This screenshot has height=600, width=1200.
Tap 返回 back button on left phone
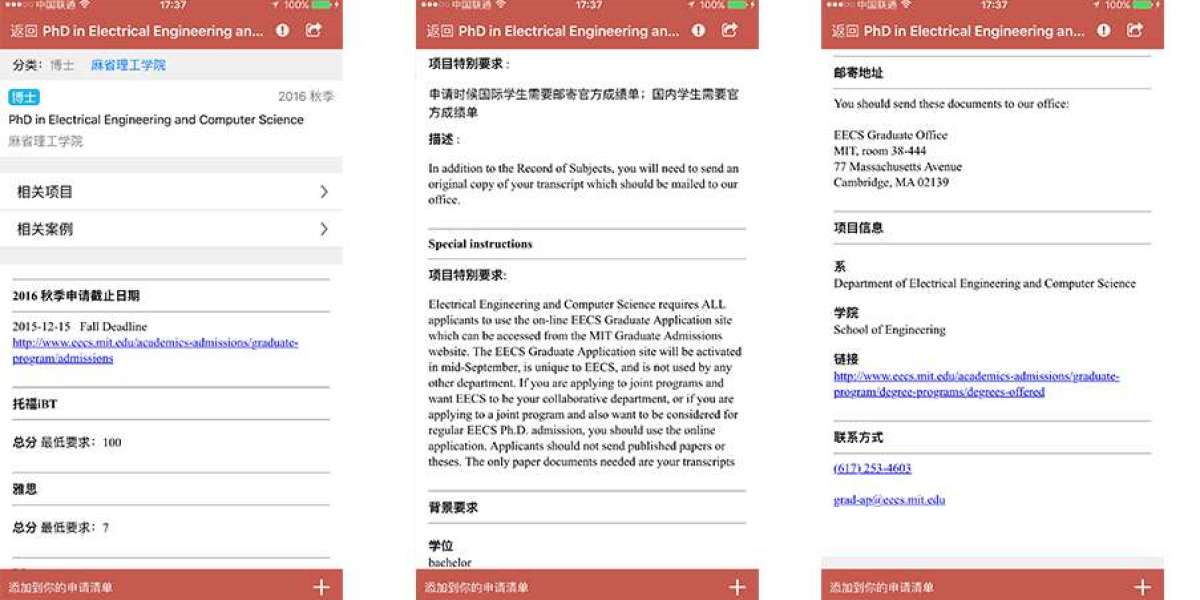tap(24, 31)
